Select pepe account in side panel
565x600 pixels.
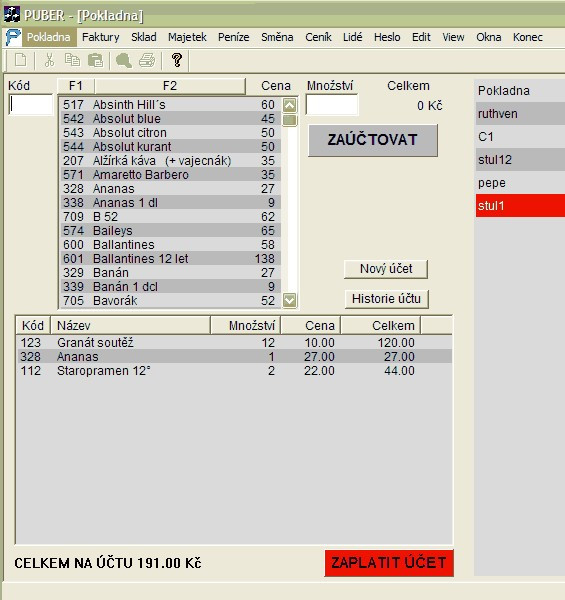pos(520,183)
